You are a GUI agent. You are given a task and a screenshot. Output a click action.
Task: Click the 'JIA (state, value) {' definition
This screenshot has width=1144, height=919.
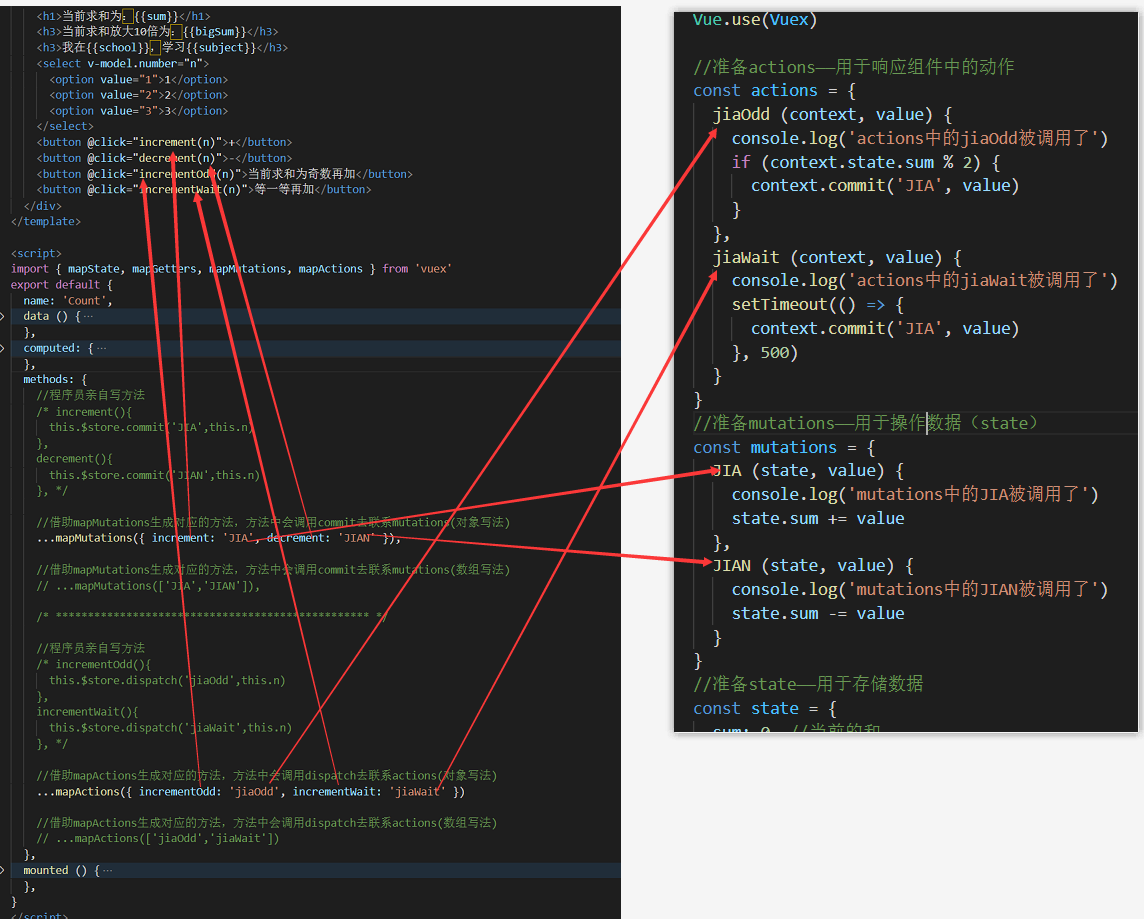pyautogui.click(x=808, y=471)
